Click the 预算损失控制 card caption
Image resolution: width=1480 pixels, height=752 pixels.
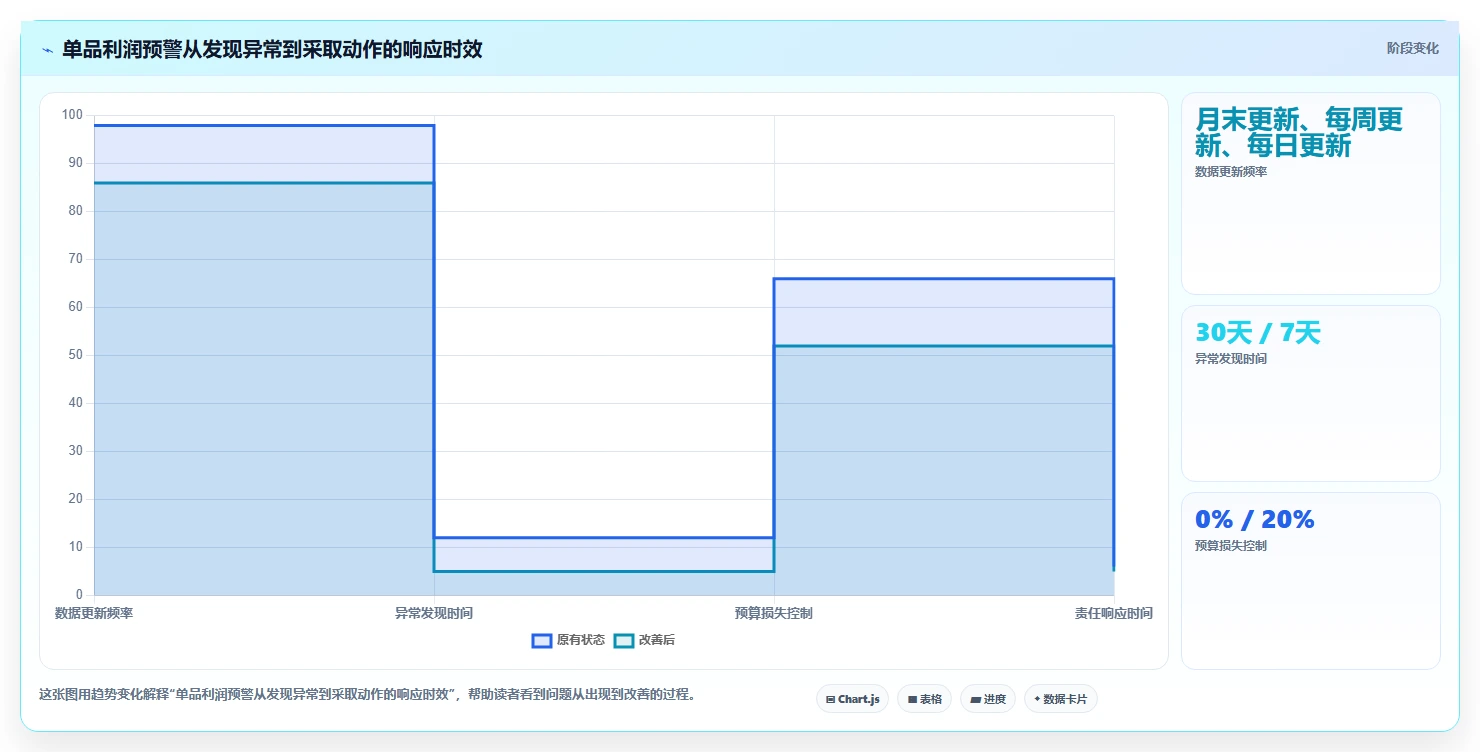coord(1230,546)
